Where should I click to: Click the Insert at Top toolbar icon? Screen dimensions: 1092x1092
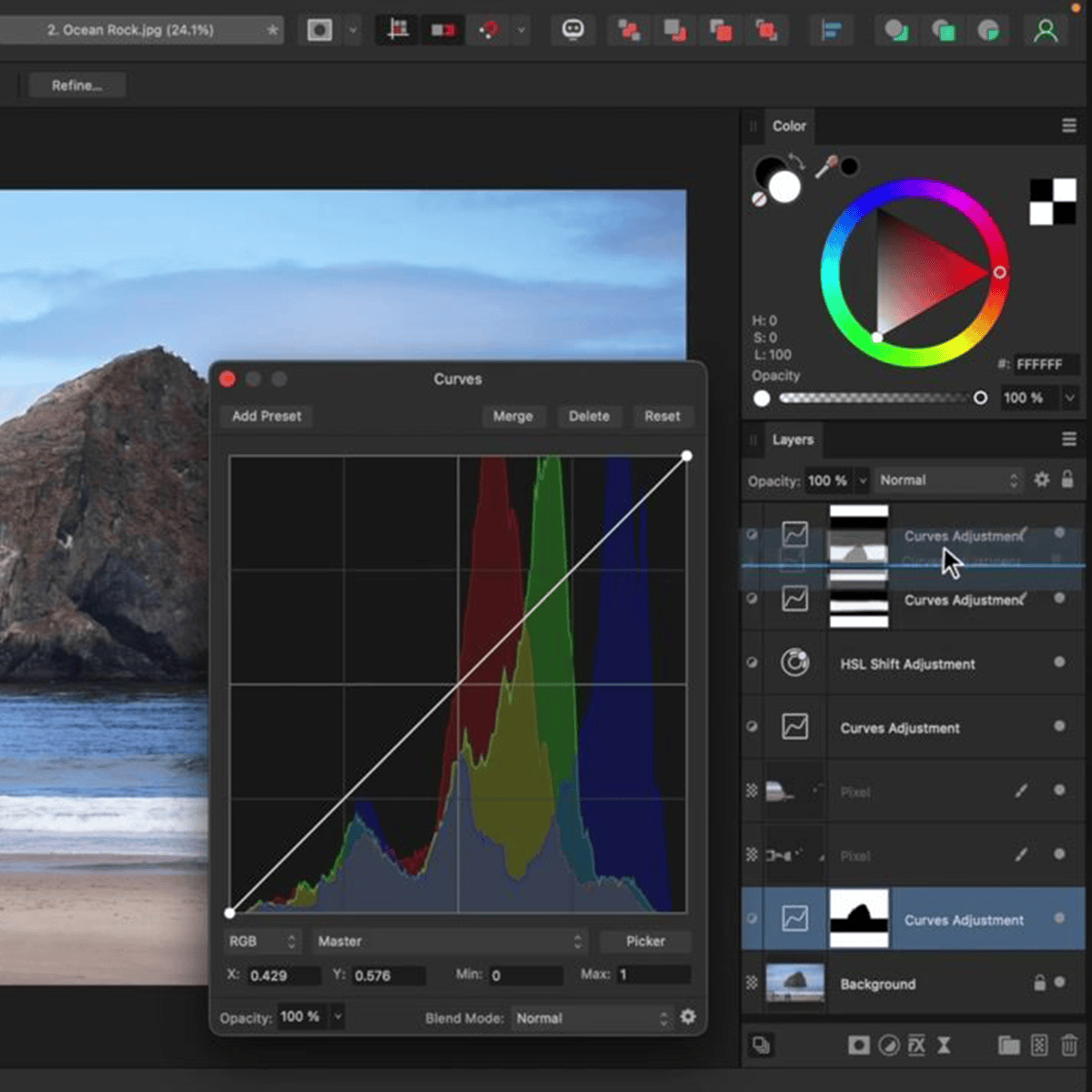943,30
